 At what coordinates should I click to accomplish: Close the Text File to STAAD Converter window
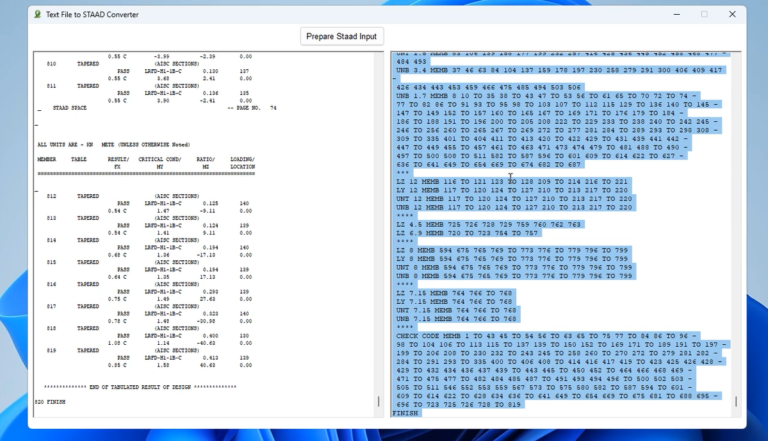click(x=732, y=14)
